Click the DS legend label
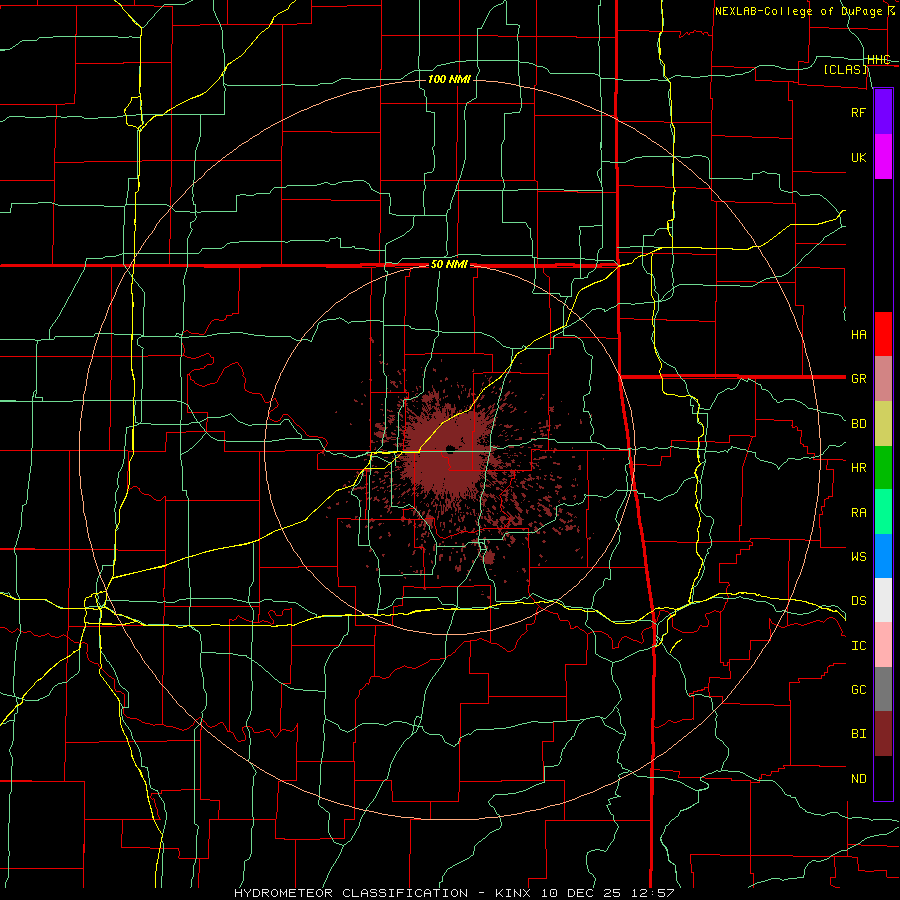Image resolution: width=900 pixels, height=900 pixels. tap(859, 601)
